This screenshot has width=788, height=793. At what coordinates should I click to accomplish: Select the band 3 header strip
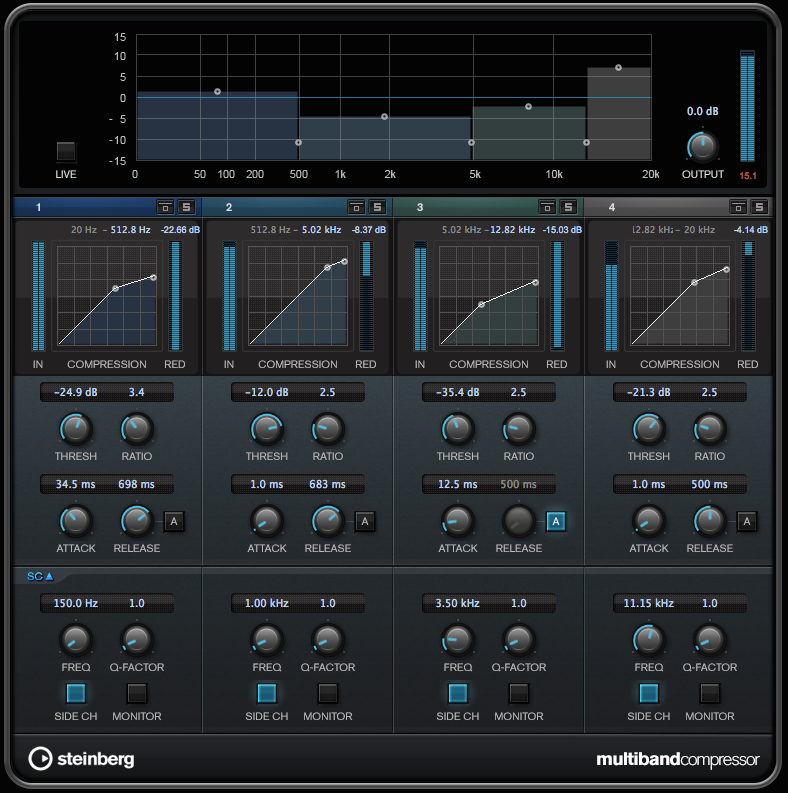[488, 207]
